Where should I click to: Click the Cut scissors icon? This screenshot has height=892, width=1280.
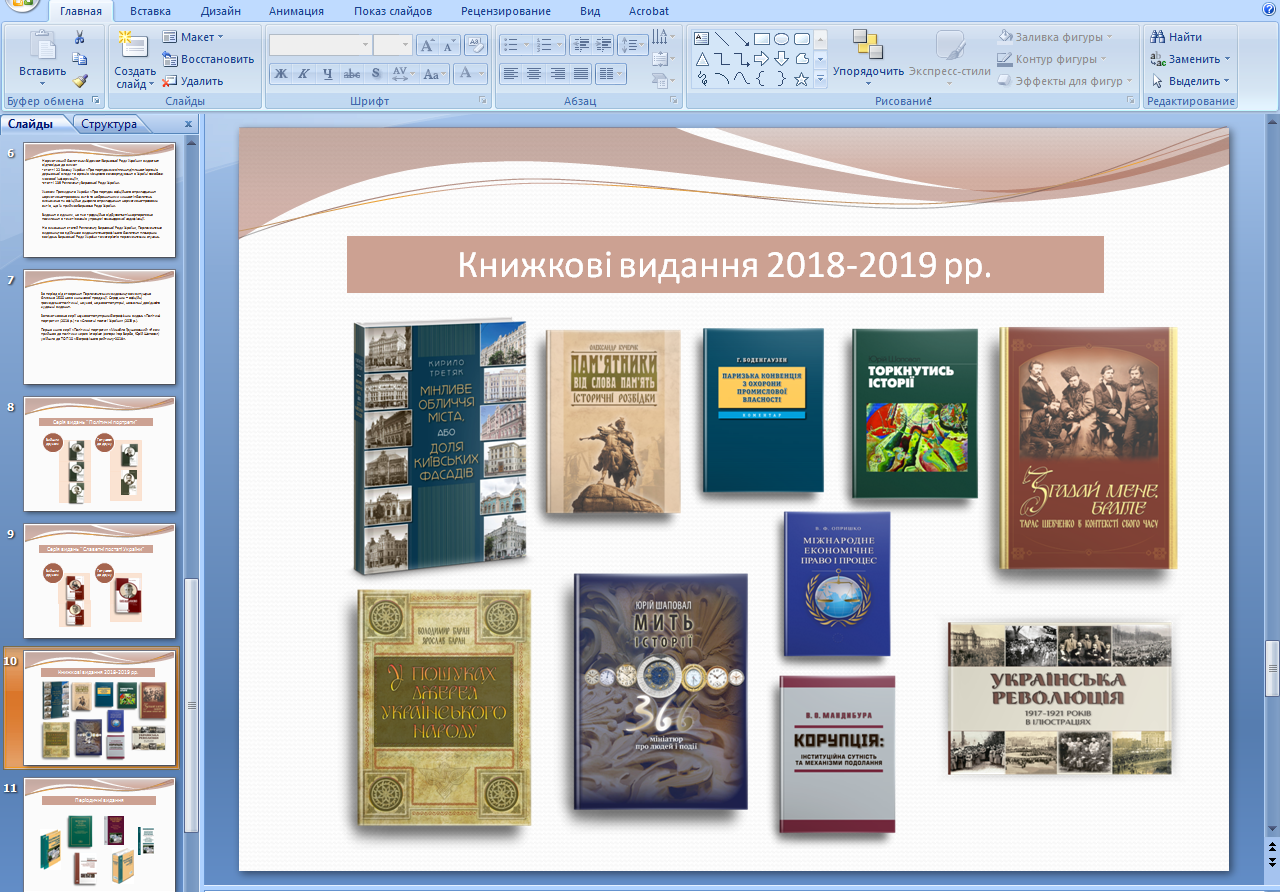coord(80,37)
